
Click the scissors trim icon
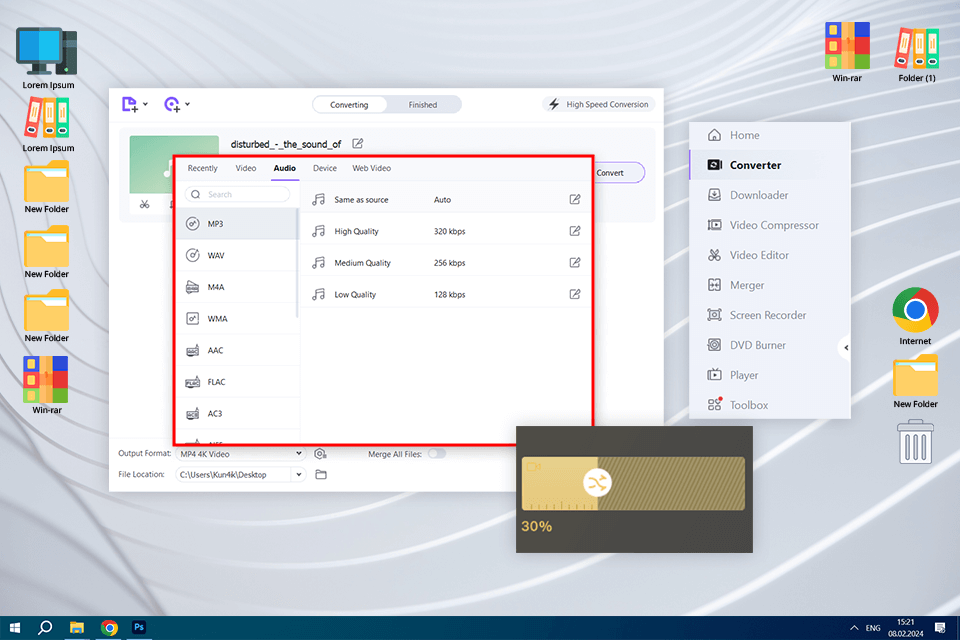pos(144,204)
